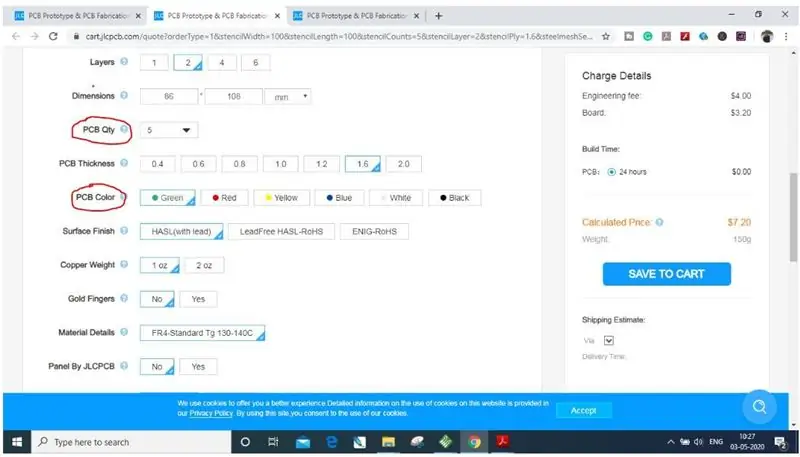
Task: Open the Calculated Price help icon
Action: coord(659,222)
